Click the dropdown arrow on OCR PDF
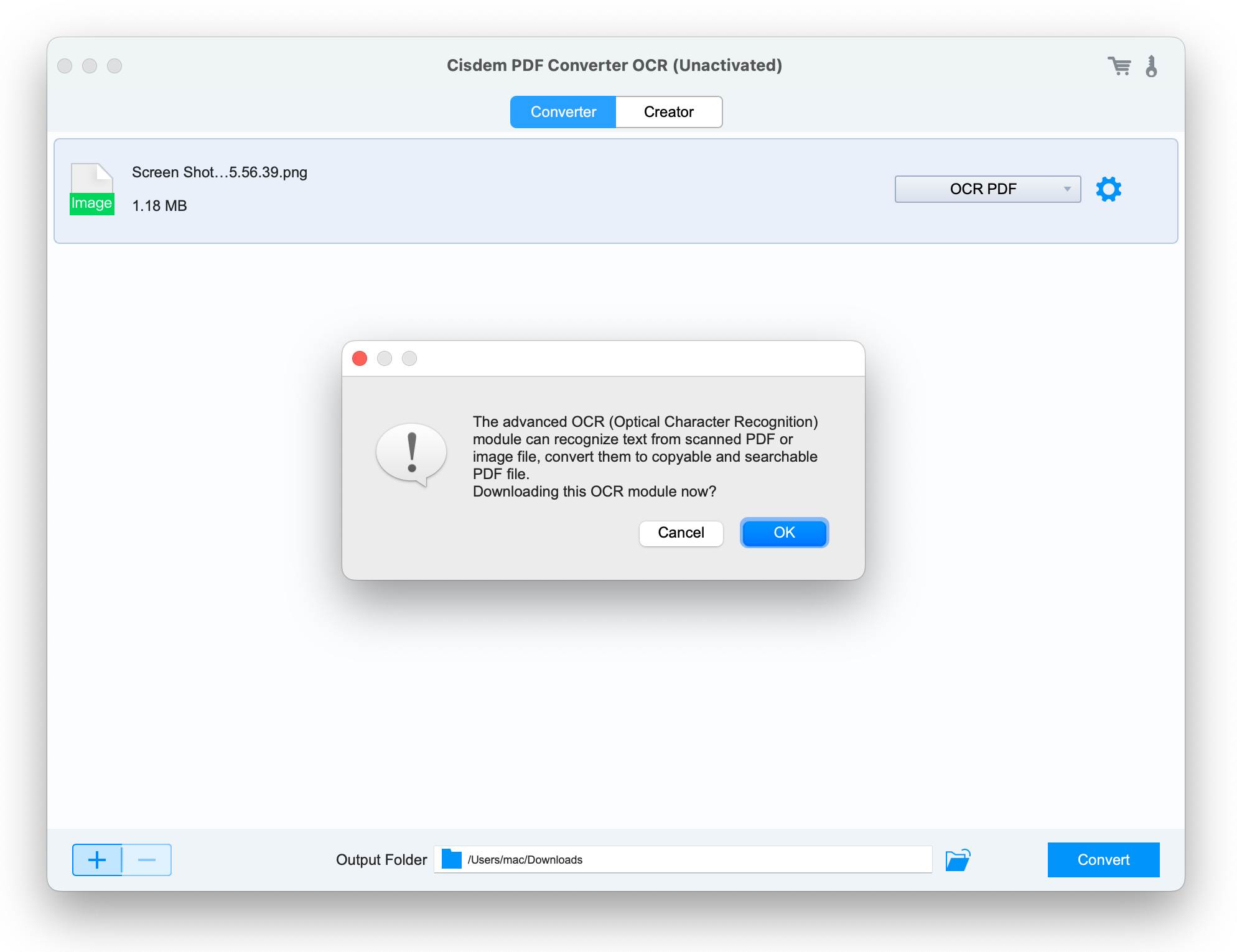The image size is (1237, 952). (x=1068, y=189)
